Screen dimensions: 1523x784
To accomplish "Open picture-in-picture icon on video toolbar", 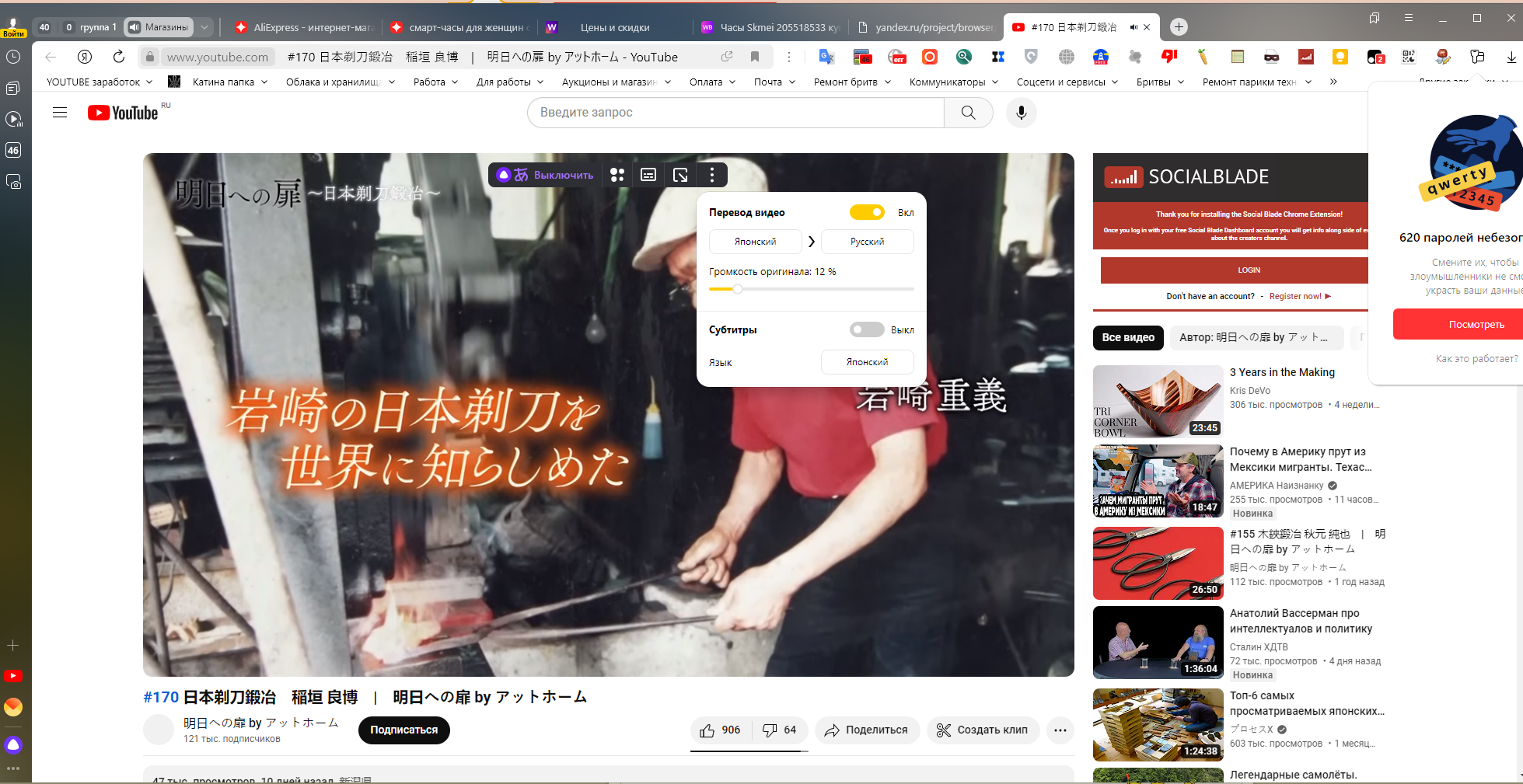I will pos(680,175).
